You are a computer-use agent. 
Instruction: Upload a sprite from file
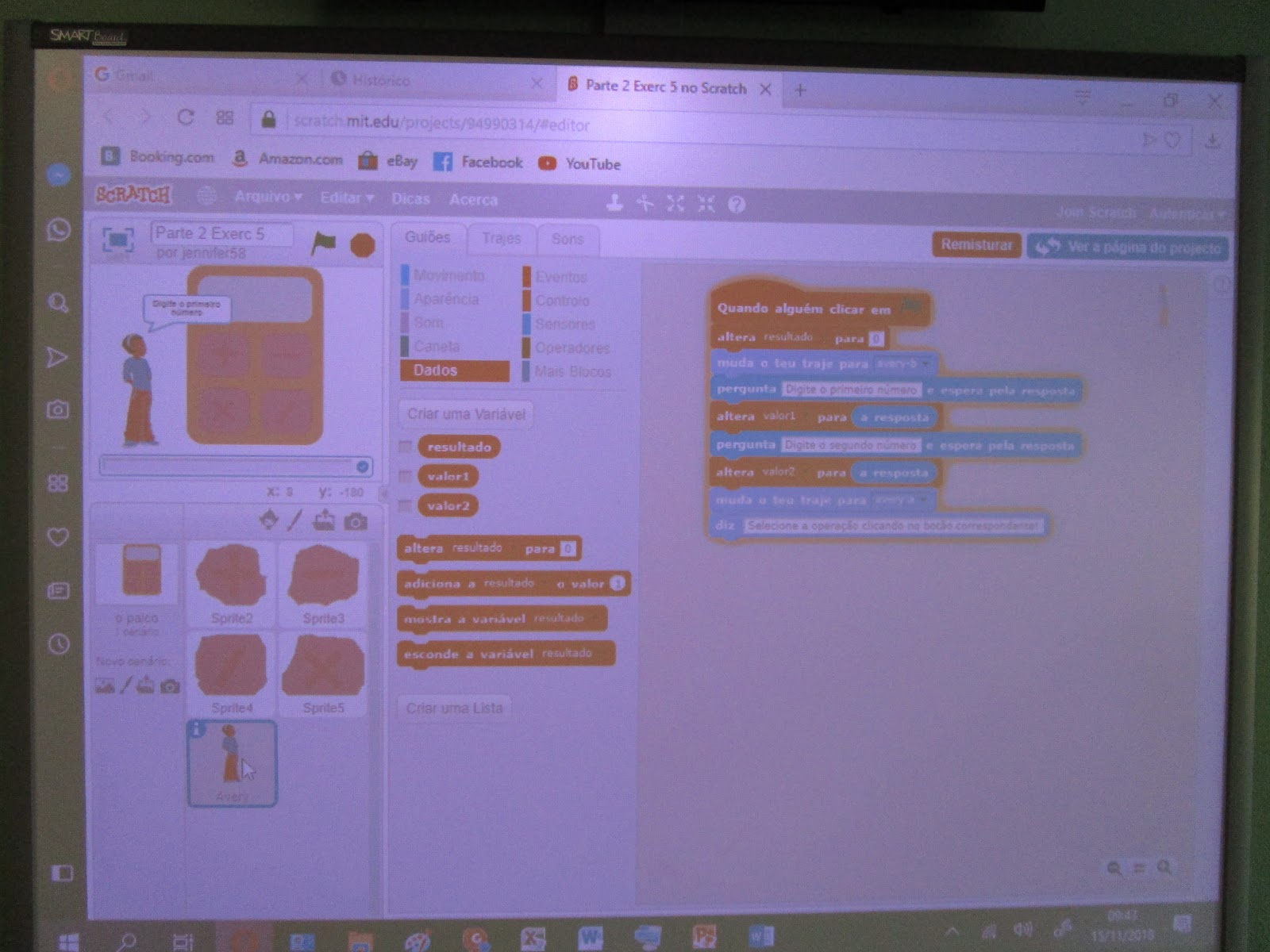coord(324,520)
